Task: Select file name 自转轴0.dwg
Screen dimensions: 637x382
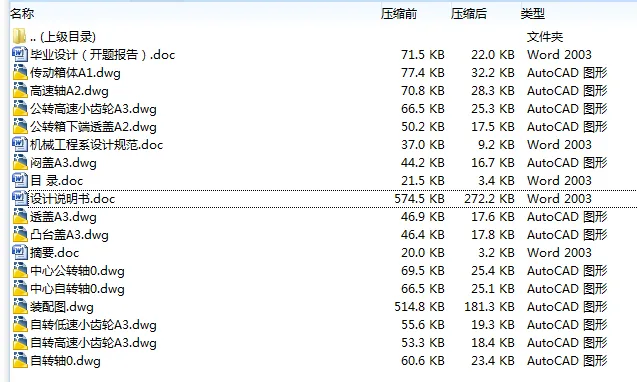Action: coord(65,360)
